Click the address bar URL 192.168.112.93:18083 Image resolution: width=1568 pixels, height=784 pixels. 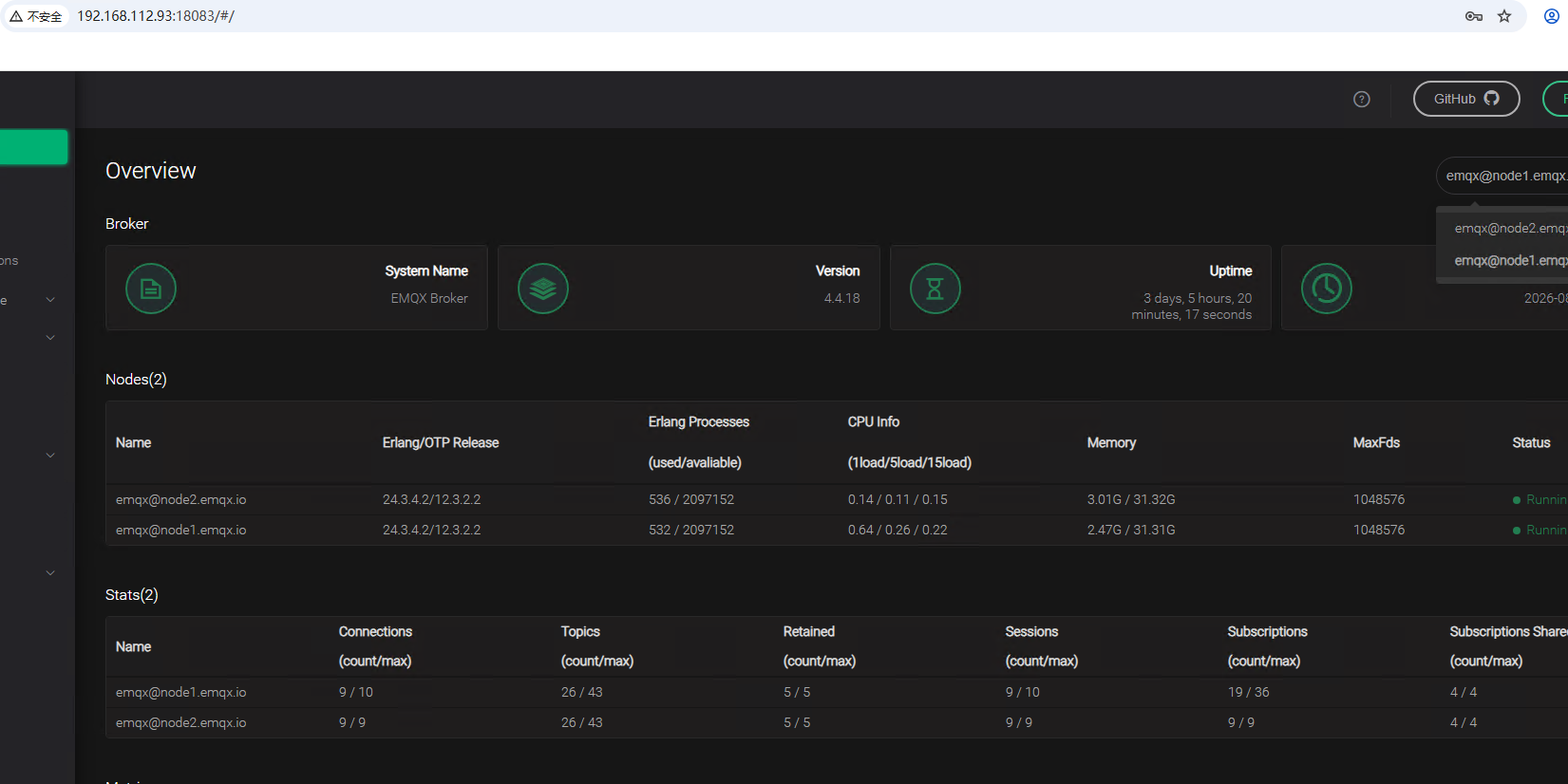pyautogui.click(x=156, y=16)
